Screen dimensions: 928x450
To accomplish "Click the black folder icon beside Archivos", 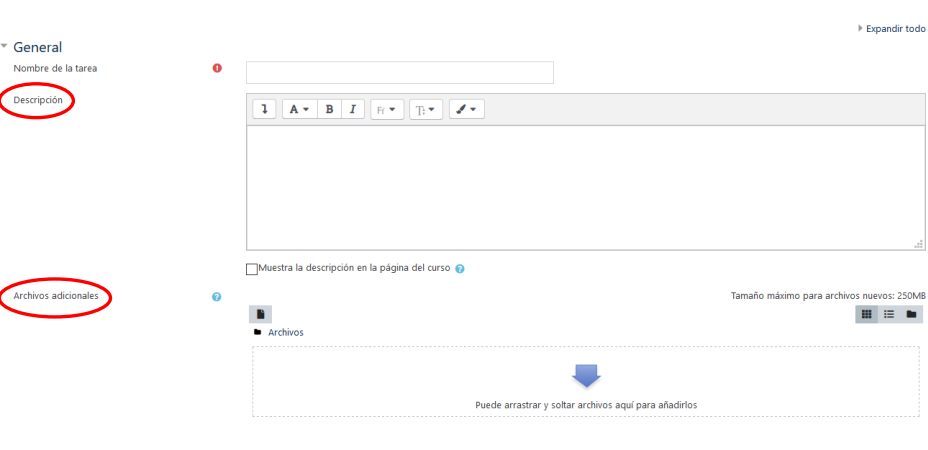I will (257, 332).
